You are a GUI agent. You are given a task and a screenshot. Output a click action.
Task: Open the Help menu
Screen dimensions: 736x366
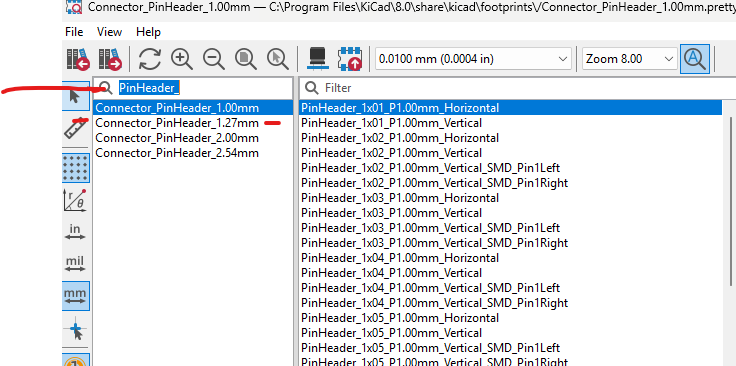148,32
